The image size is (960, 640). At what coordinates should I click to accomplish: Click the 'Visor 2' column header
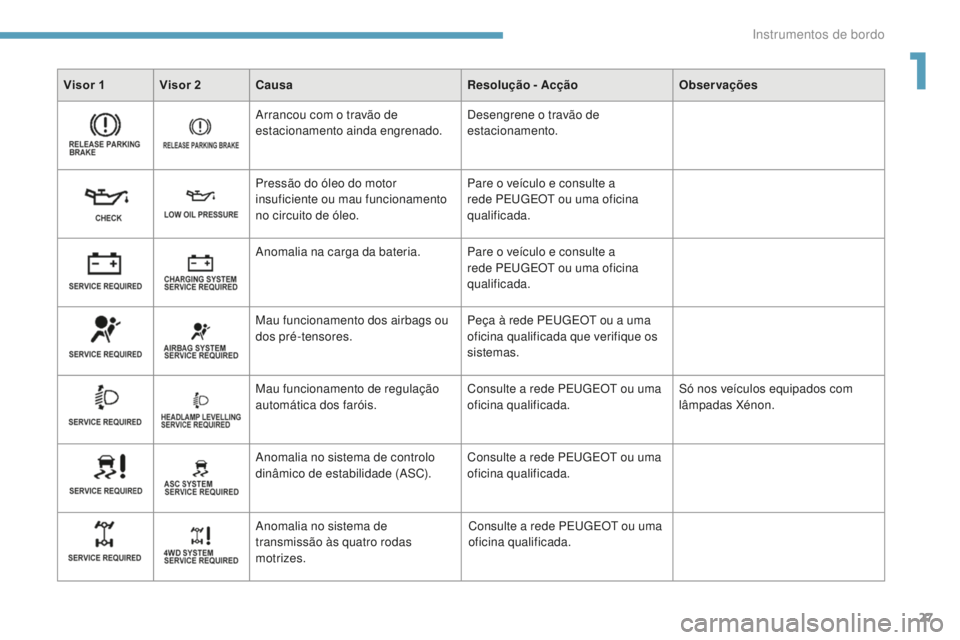pyautogui.click(x=180, y=85)
